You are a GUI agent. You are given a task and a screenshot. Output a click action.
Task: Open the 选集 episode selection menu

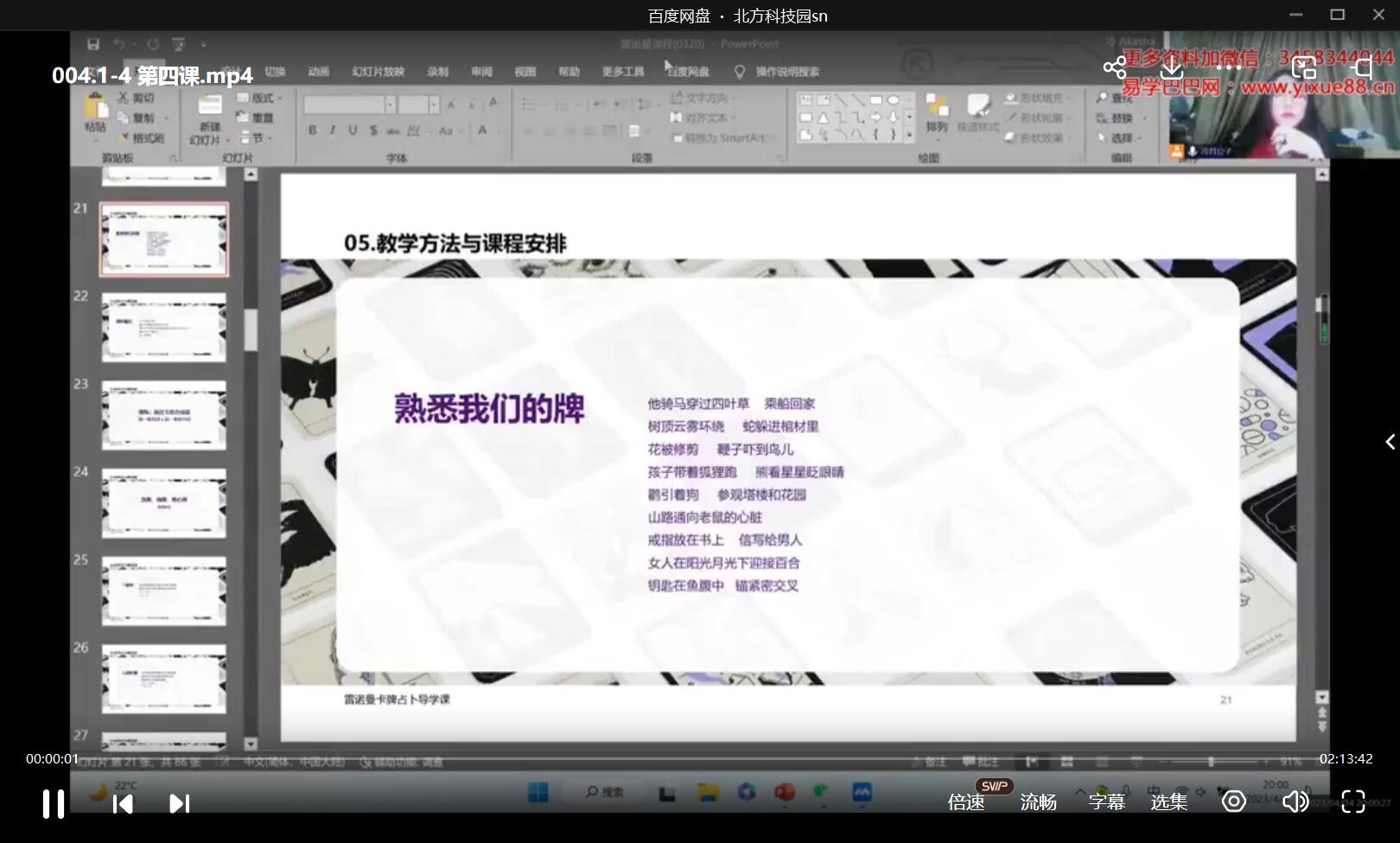click(1169, 803)
